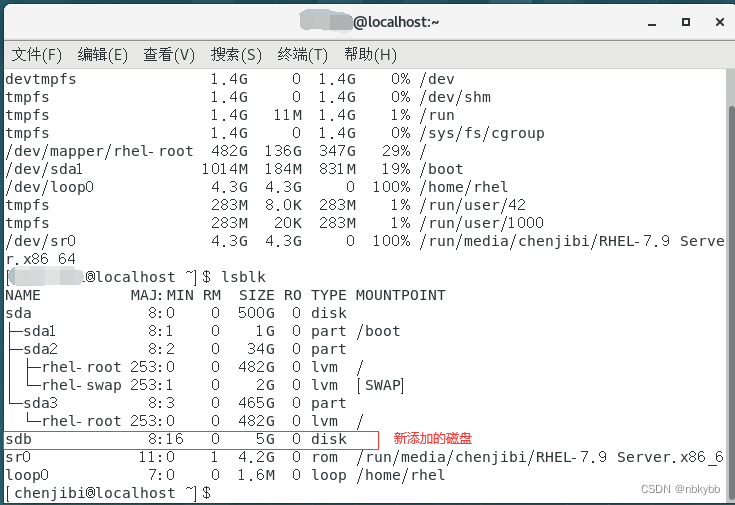Click the sda3 partition name
Screen dimensions: 735x505
[x=41, y=403]
